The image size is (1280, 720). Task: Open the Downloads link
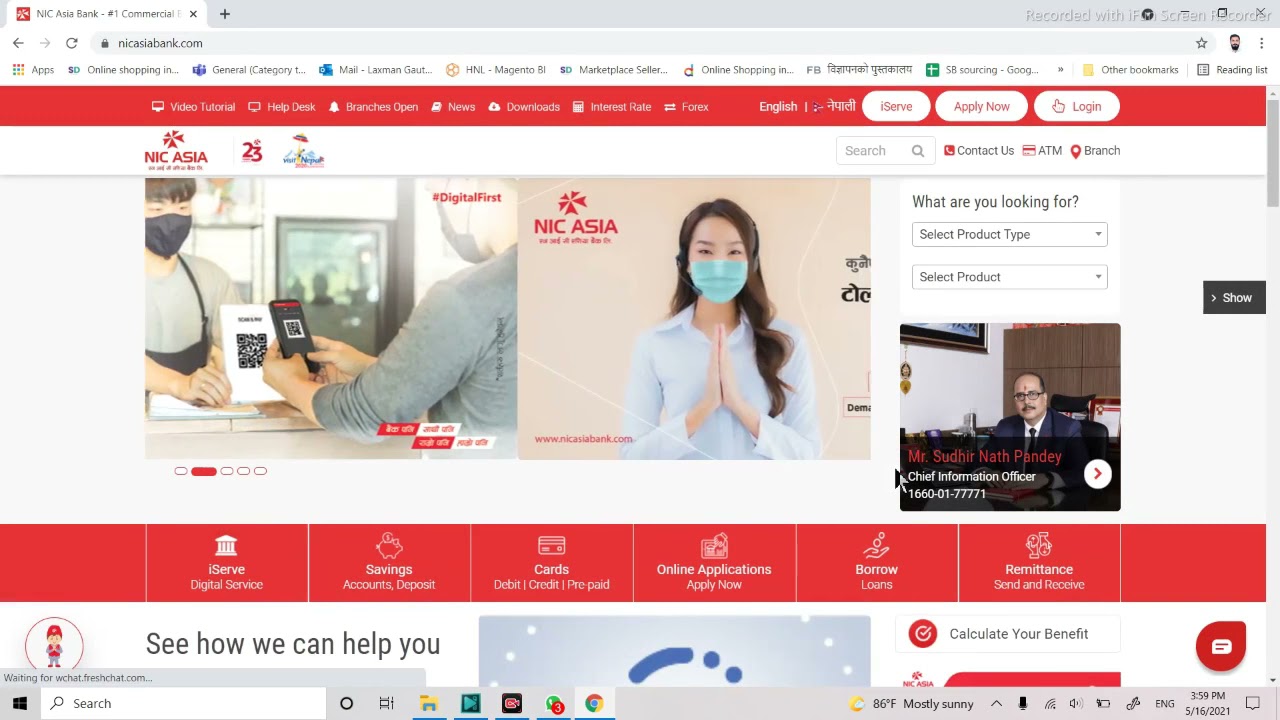pos(524,107)
